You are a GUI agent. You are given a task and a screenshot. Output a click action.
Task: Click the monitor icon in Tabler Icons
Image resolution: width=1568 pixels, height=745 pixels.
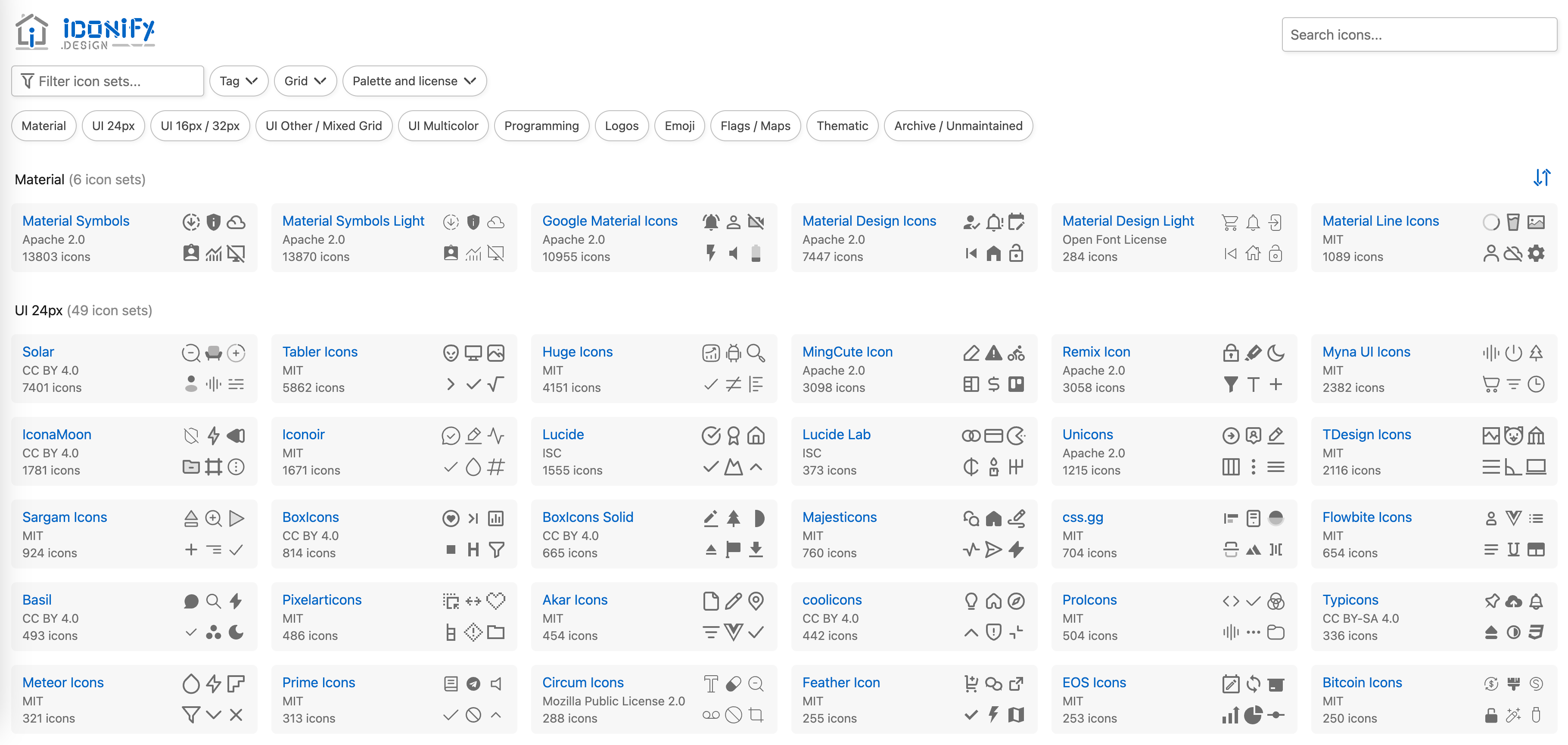[x=473, y=353]
